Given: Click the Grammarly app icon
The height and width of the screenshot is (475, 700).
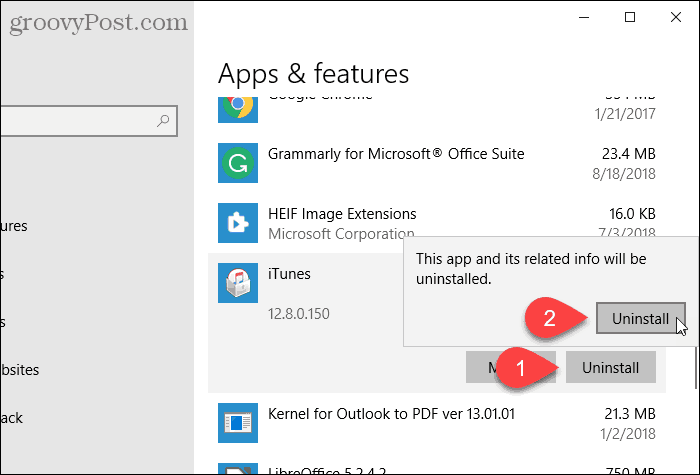Looking at the screenshot, I should click(238, 163).
